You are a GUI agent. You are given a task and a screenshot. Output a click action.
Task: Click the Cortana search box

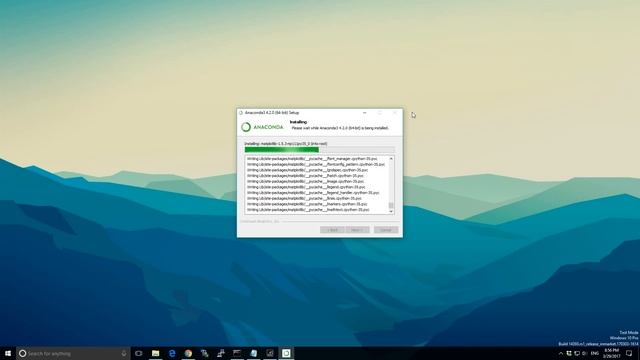(x=73, y=353)
